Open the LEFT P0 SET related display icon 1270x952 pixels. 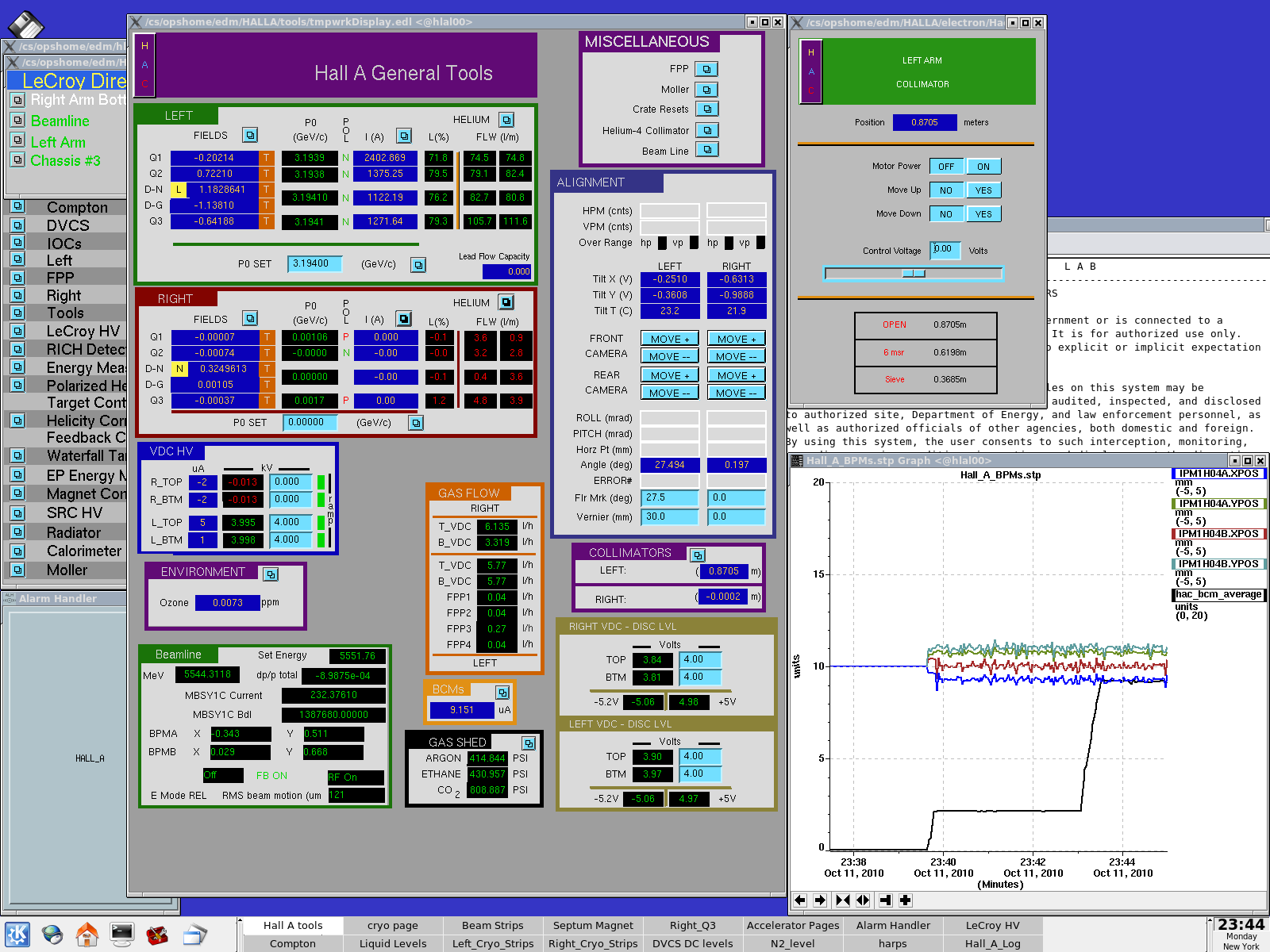tap(418, 265)
